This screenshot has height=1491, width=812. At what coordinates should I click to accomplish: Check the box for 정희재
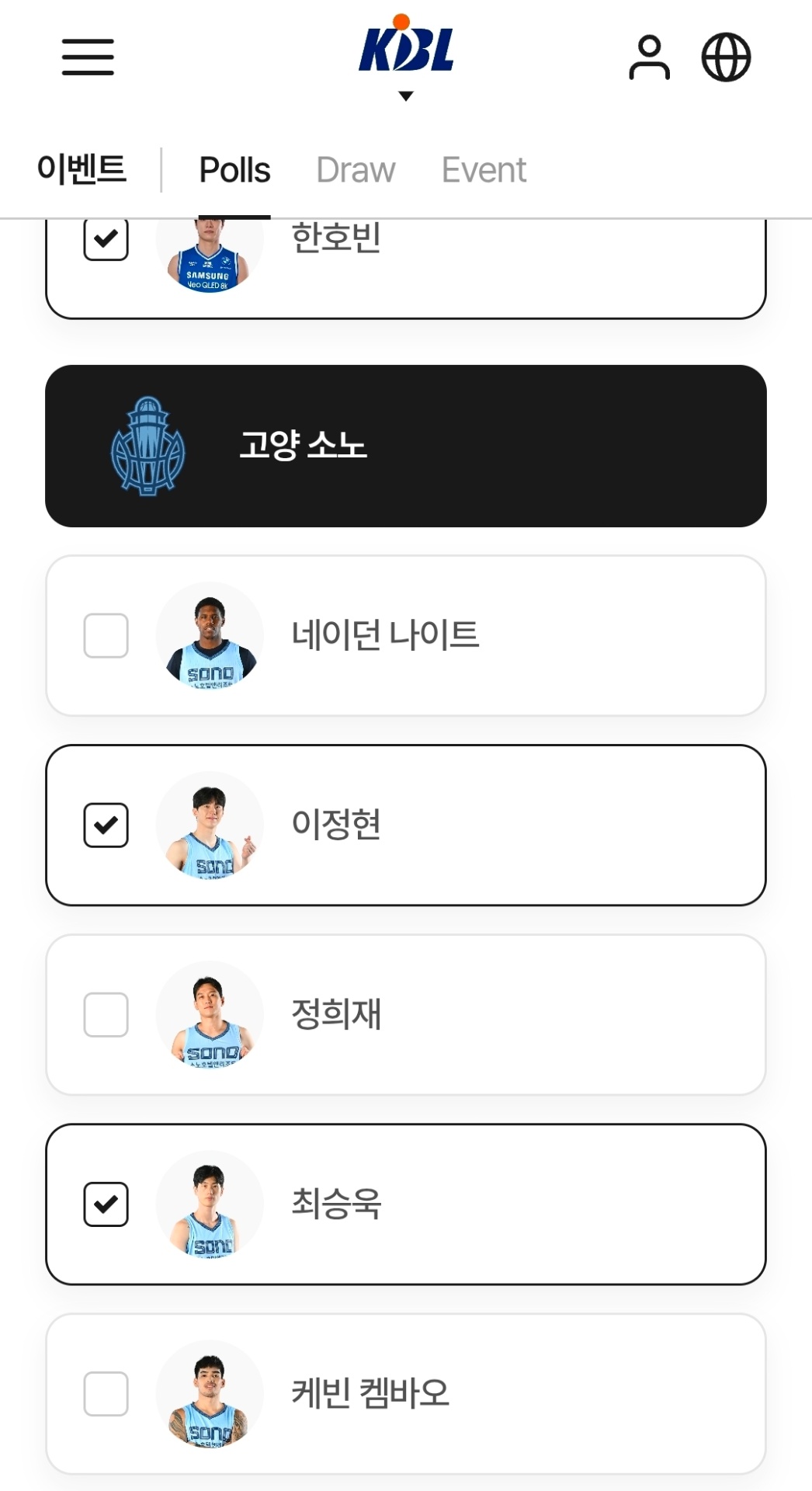click(106, 1014)
